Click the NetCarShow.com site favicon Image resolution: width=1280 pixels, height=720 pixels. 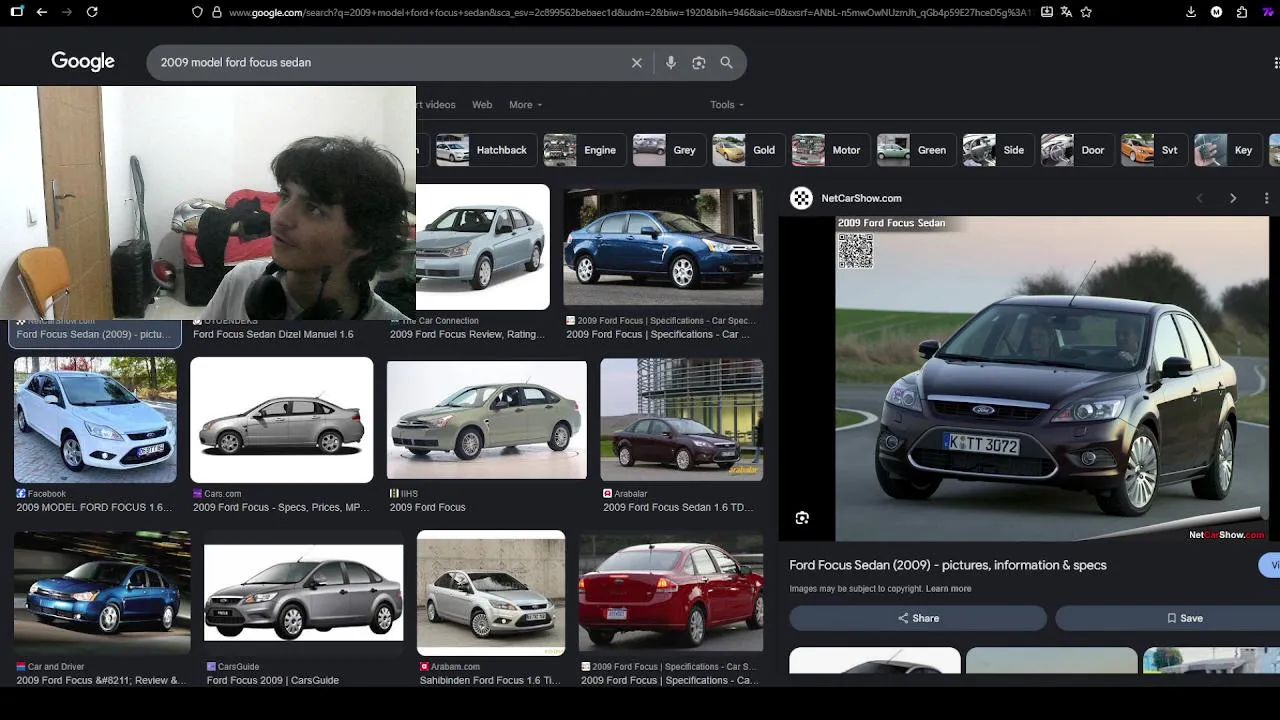pos(801,198)
